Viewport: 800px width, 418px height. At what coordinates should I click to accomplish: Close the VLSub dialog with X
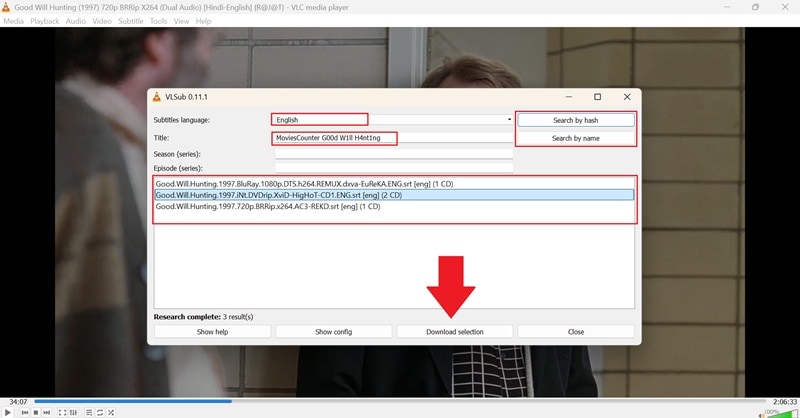[627, 96]
